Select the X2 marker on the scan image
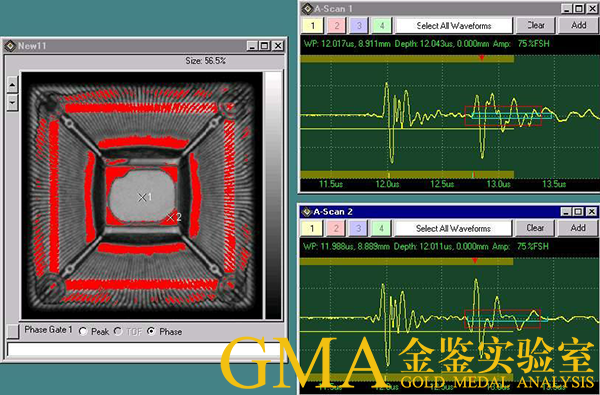Viewport: 600px width, 395px height. (x=171, y=217)
